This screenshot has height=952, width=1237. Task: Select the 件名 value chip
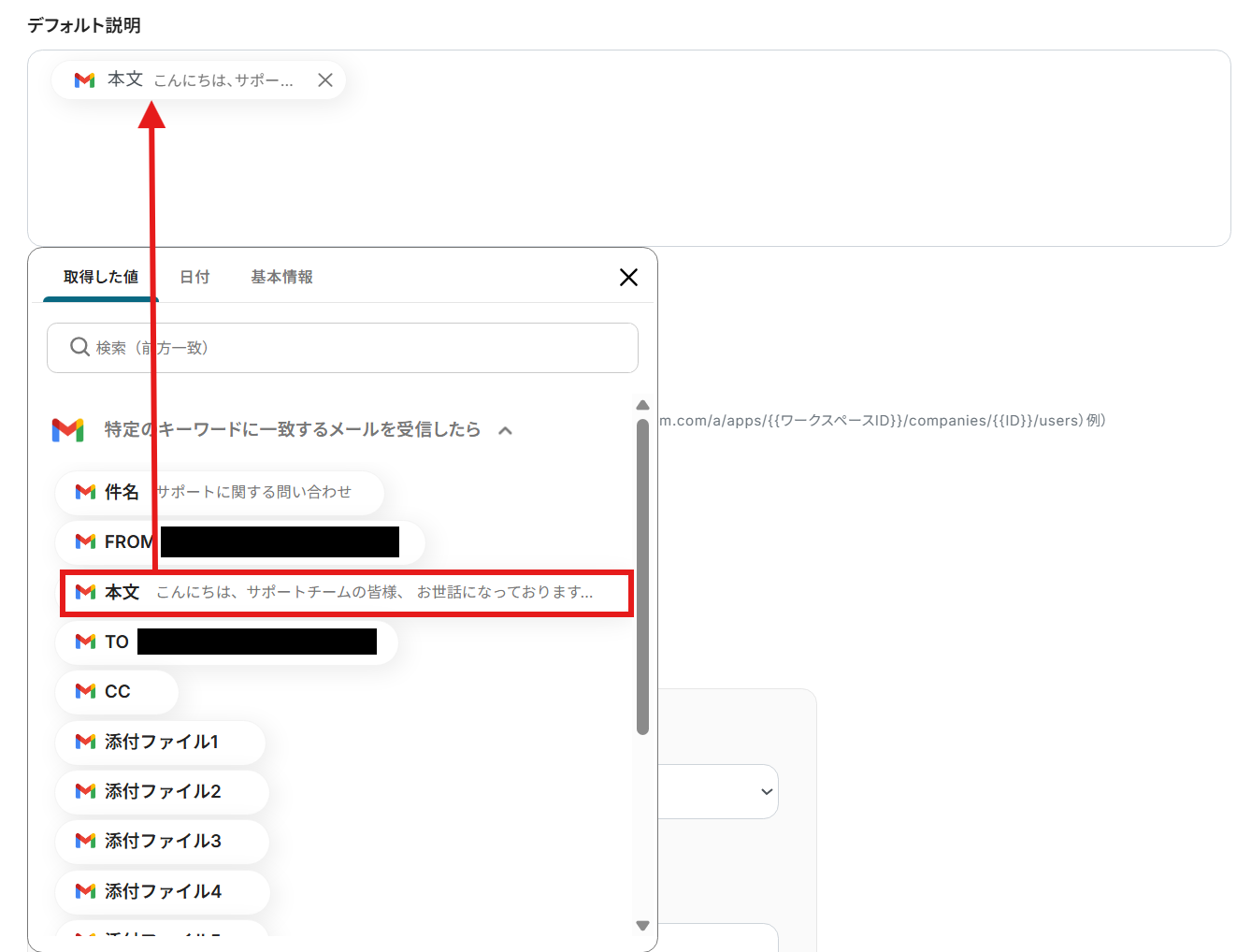(220, 492)
